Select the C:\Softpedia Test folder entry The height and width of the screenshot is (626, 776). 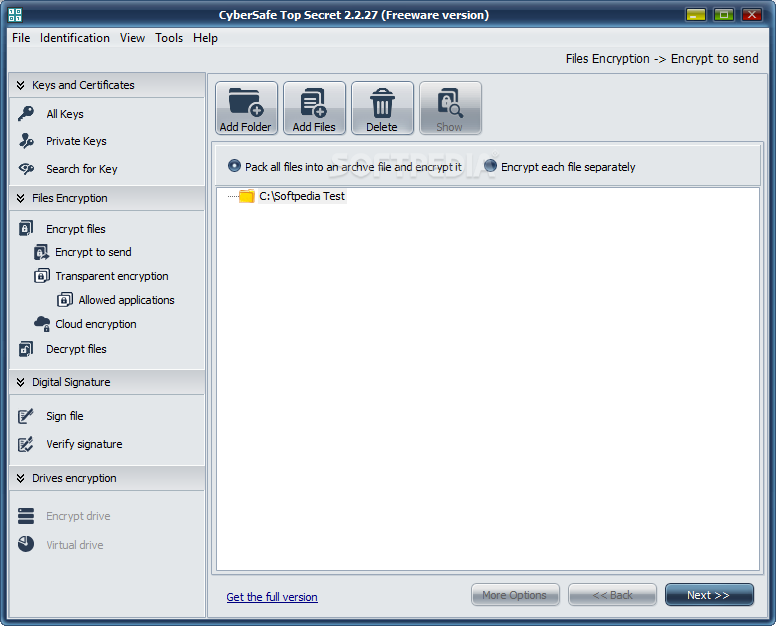[x=302, y=196]
